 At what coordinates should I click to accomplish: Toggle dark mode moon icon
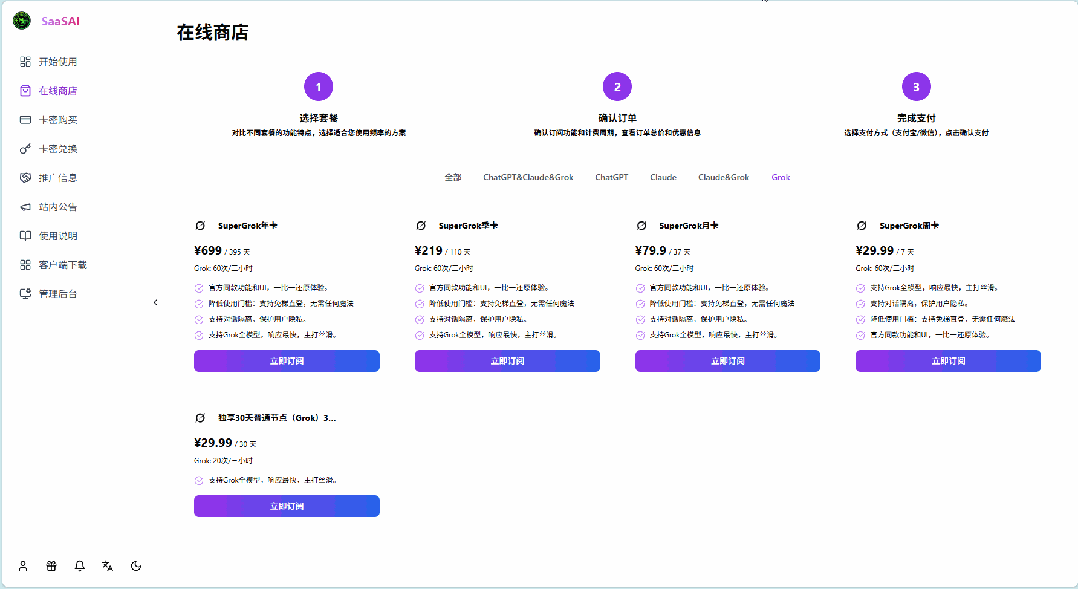136,566
